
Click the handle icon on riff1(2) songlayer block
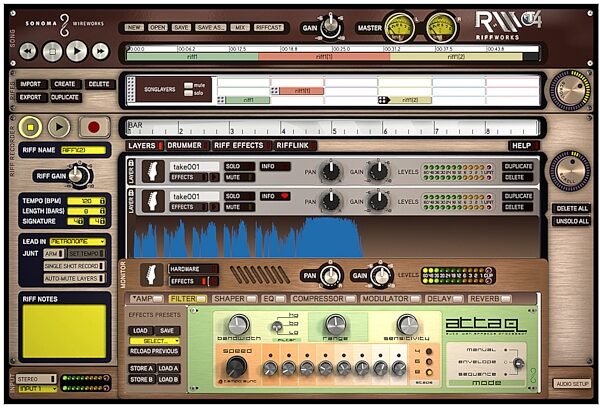click(383, 100)
